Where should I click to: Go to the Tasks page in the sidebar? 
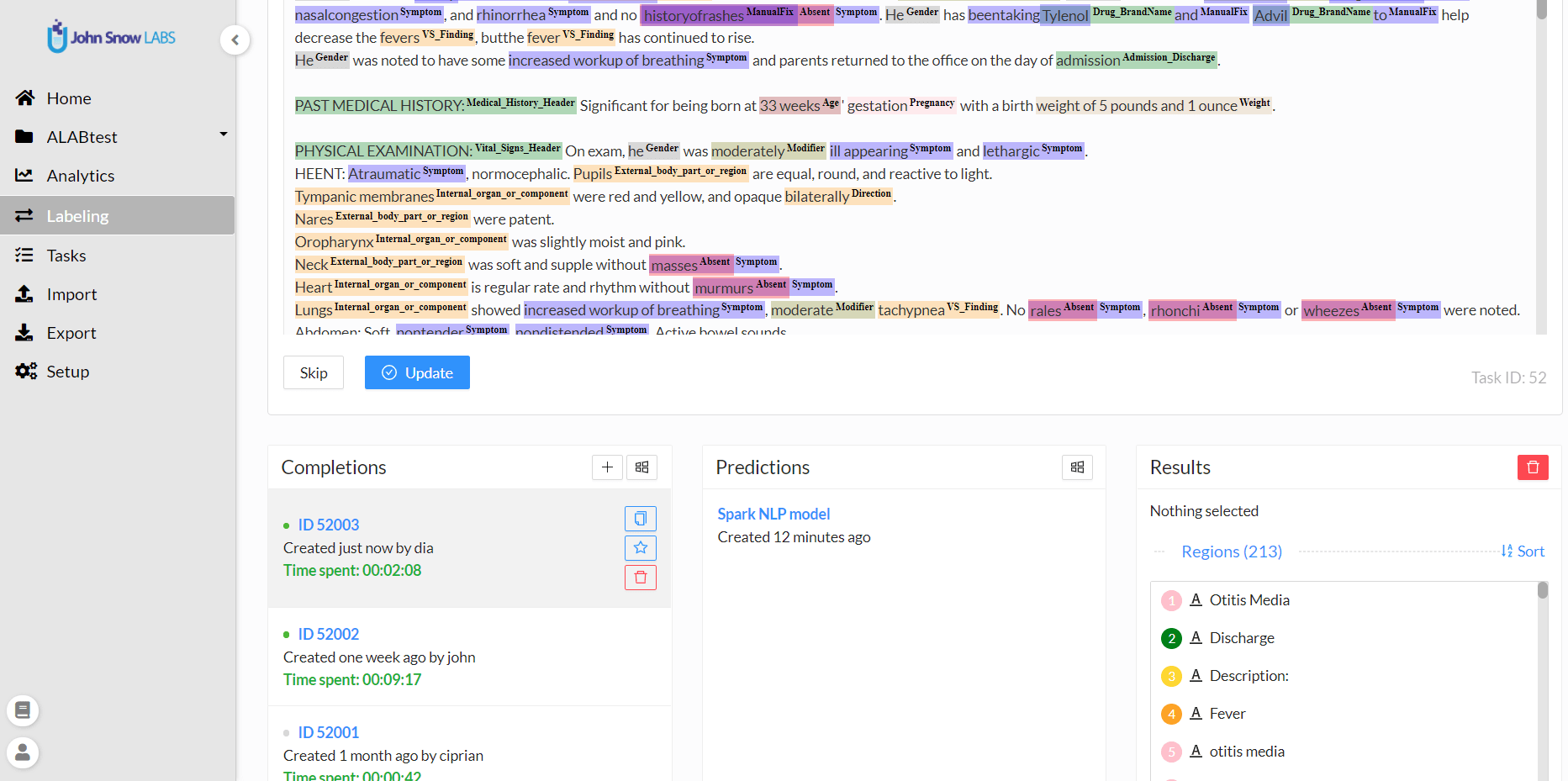(66, 256)
